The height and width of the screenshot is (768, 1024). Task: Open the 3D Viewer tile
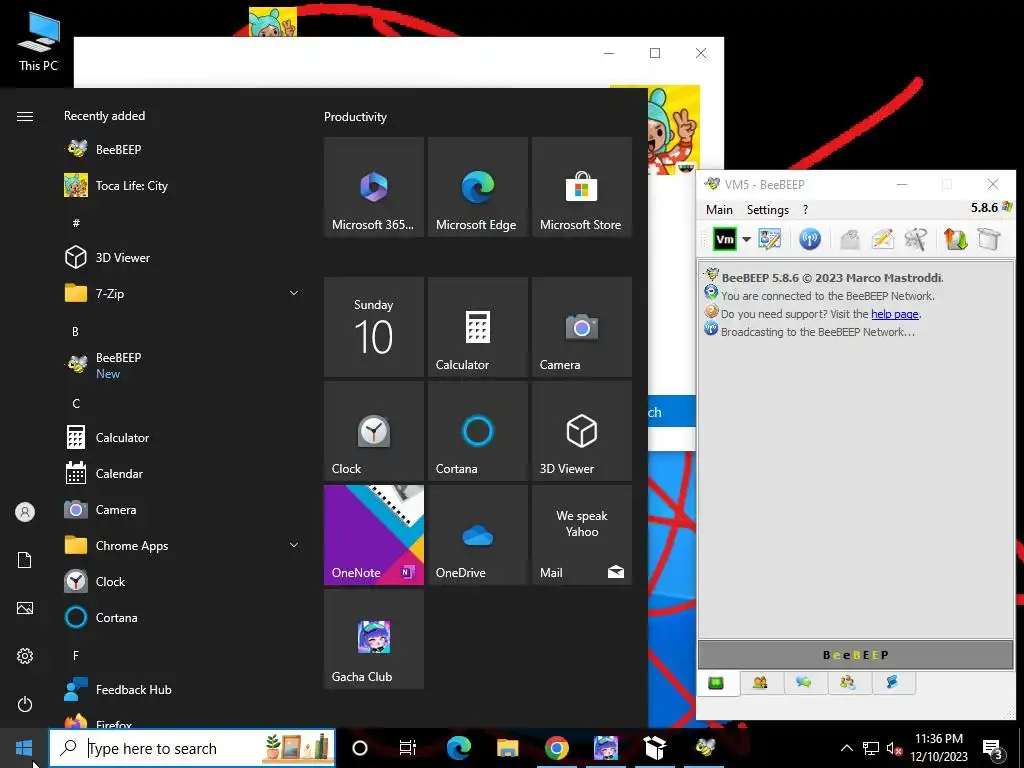(x=582, y=431)
